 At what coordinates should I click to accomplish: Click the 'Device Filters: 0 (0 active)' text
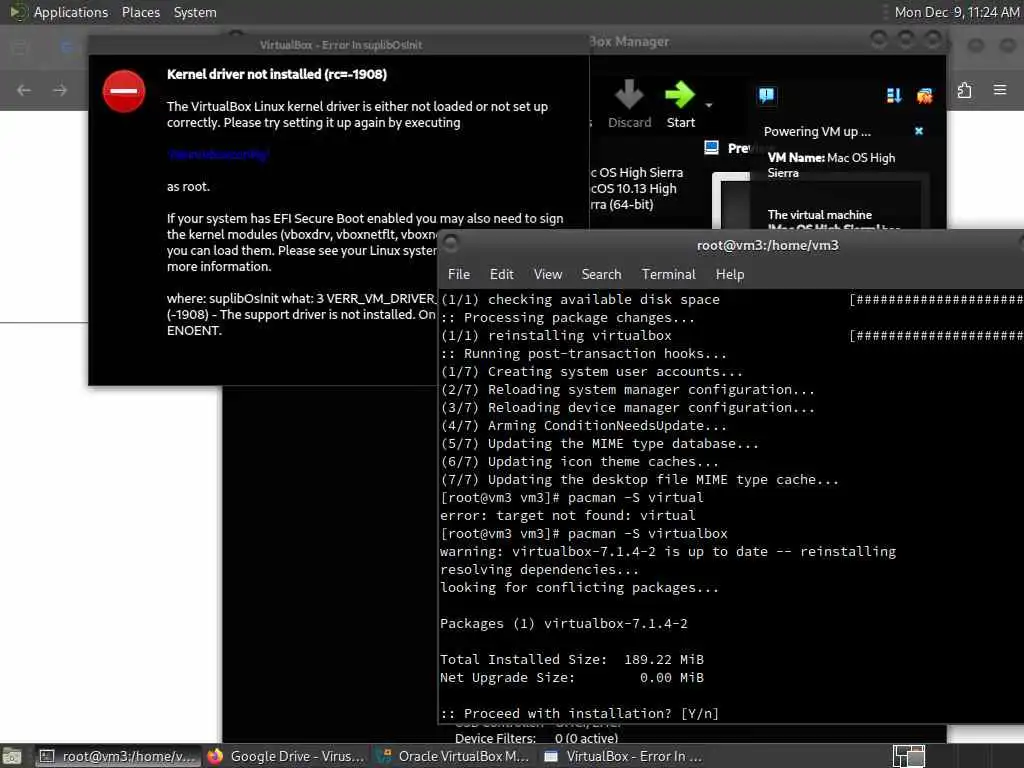coord(537,738)
